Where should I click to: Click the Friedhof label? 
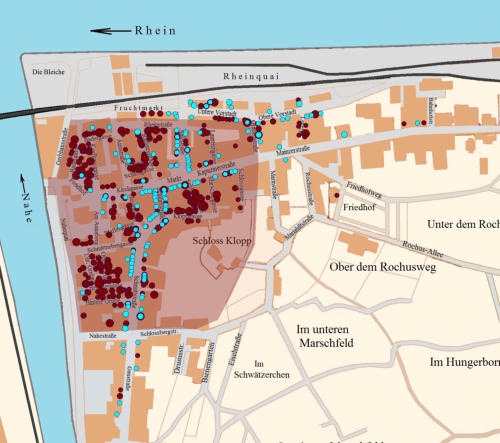[359, 207]
